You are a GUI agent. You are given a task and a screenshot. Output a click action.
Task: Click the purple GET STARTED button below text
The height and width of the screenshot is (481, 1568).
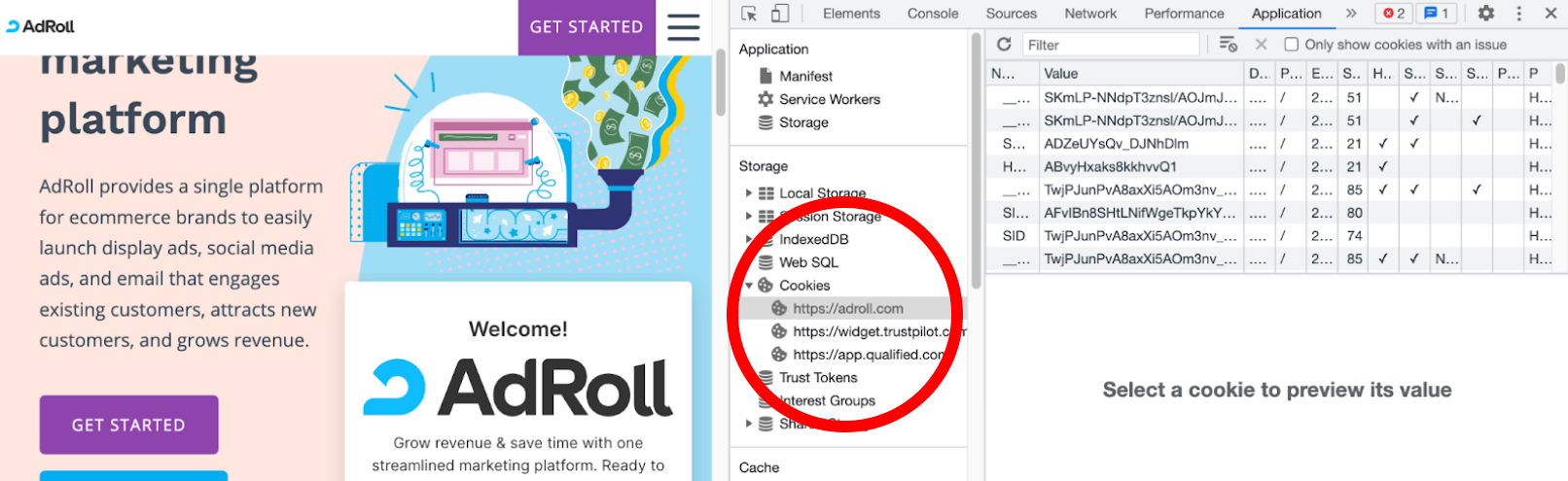(x=128, y=425)
